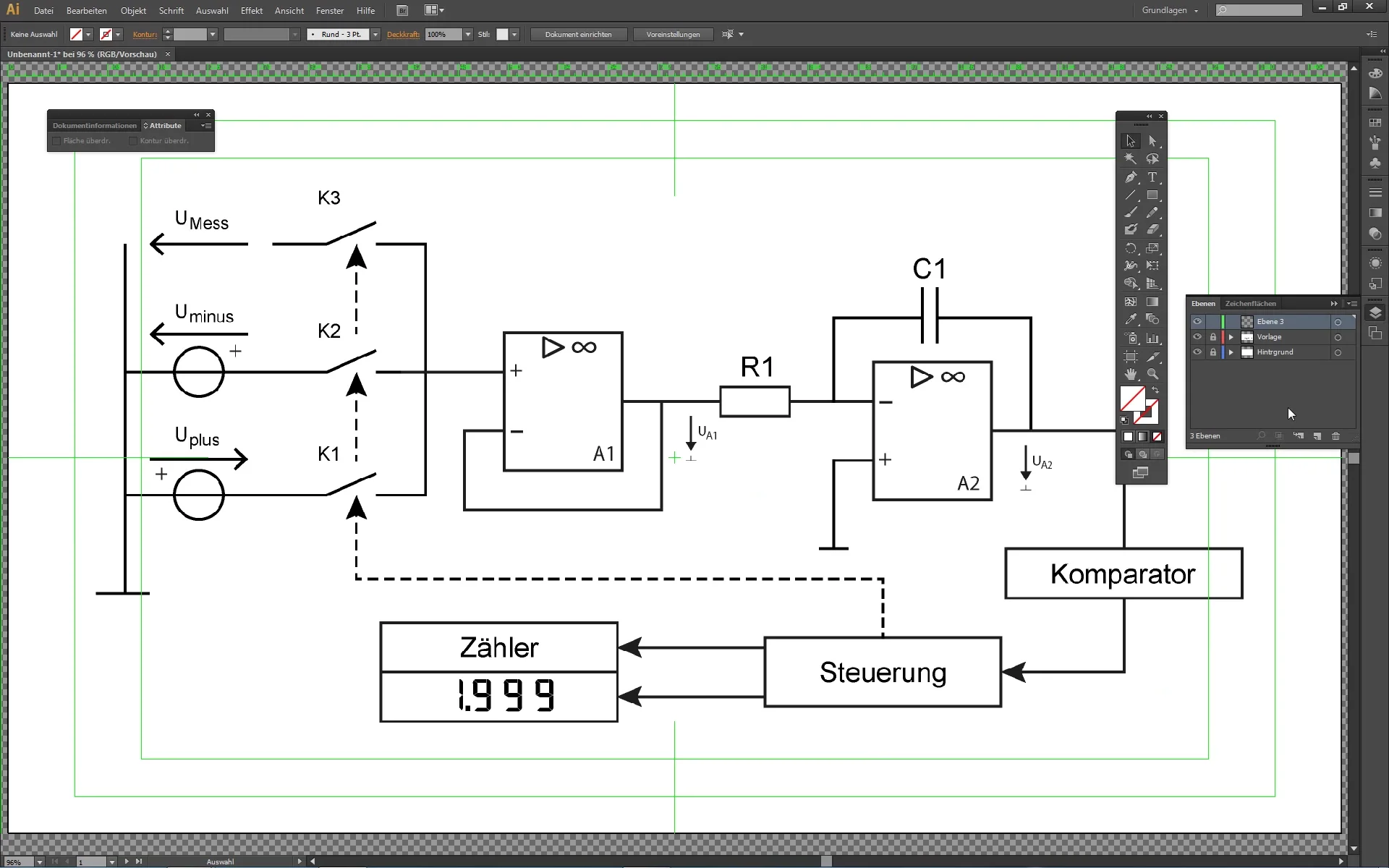Activate the Hand tool
The width and height of the screenshot is (1389, 868).
point(1131,374)
